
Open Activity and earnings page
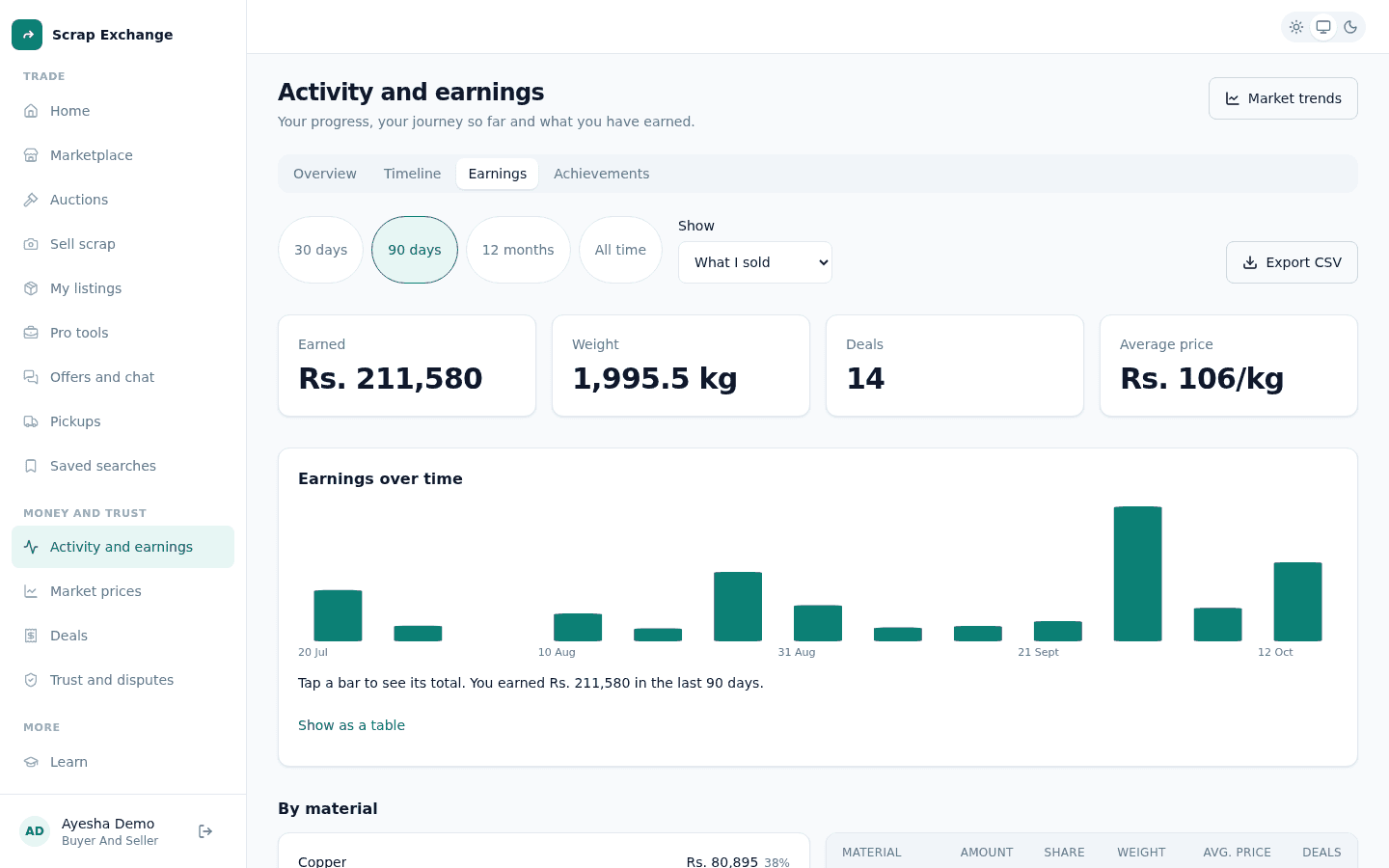point(123,547)
